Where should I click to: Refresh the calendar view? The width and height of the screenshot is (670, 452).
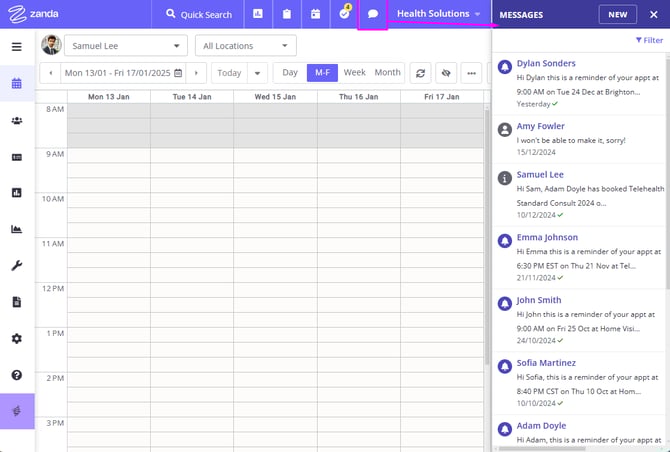[420, 73]
